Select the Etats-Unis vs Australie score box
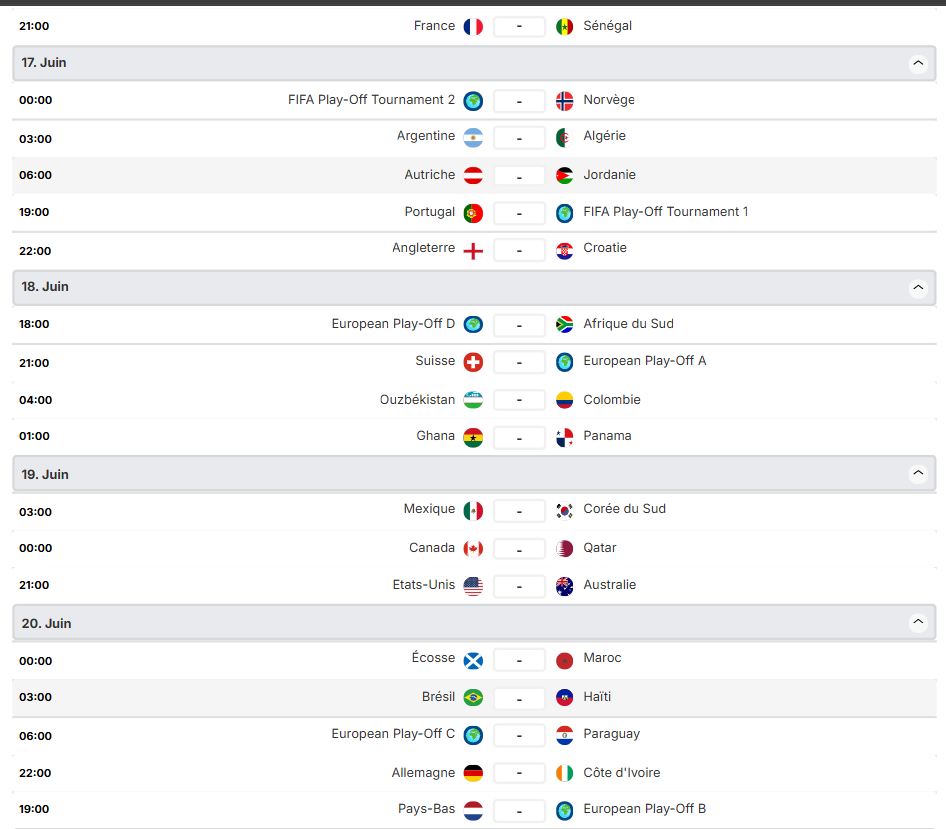946x829 pixels. tap(519, 586)
